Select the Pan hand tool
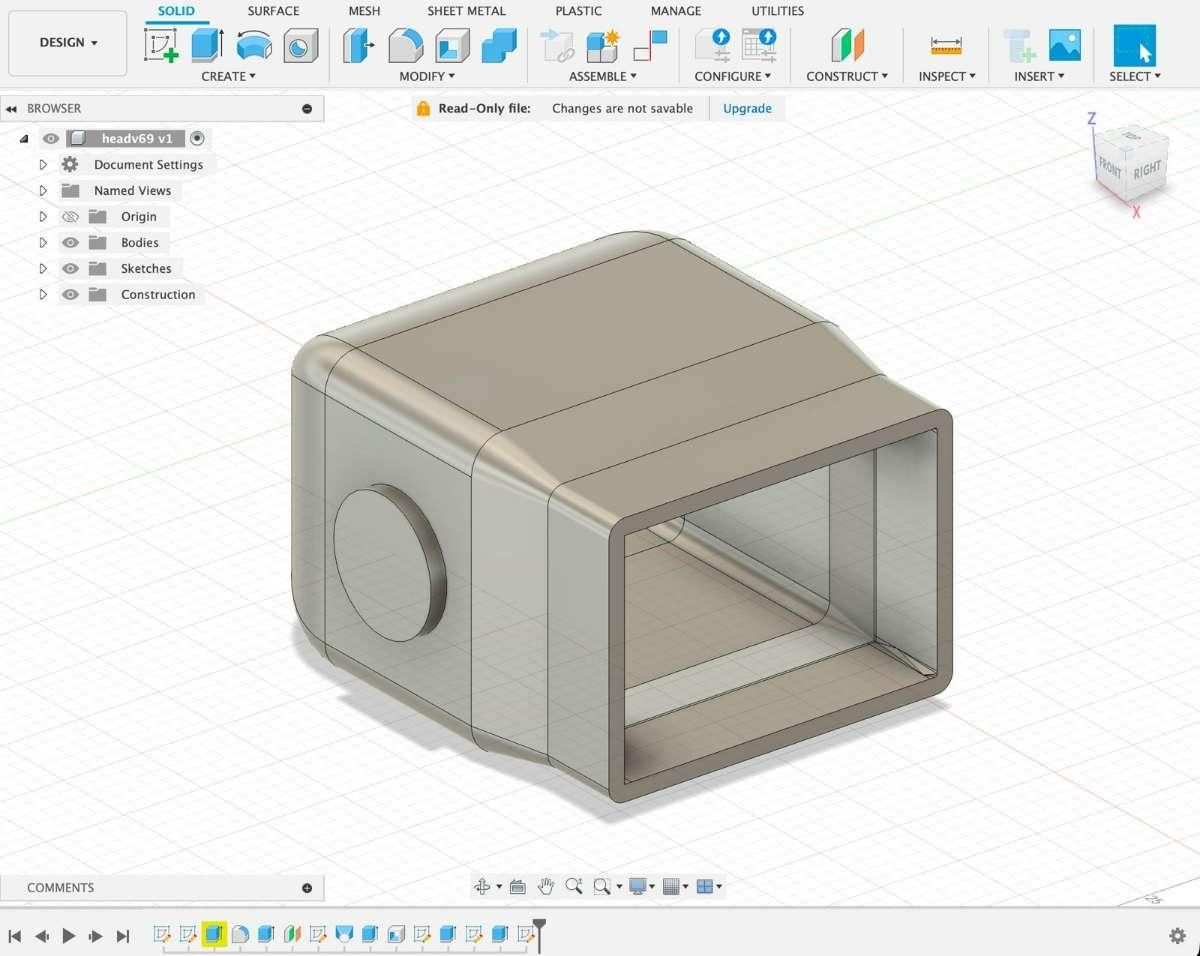This screenshot has width=1200, height=956. click(545, 886)
